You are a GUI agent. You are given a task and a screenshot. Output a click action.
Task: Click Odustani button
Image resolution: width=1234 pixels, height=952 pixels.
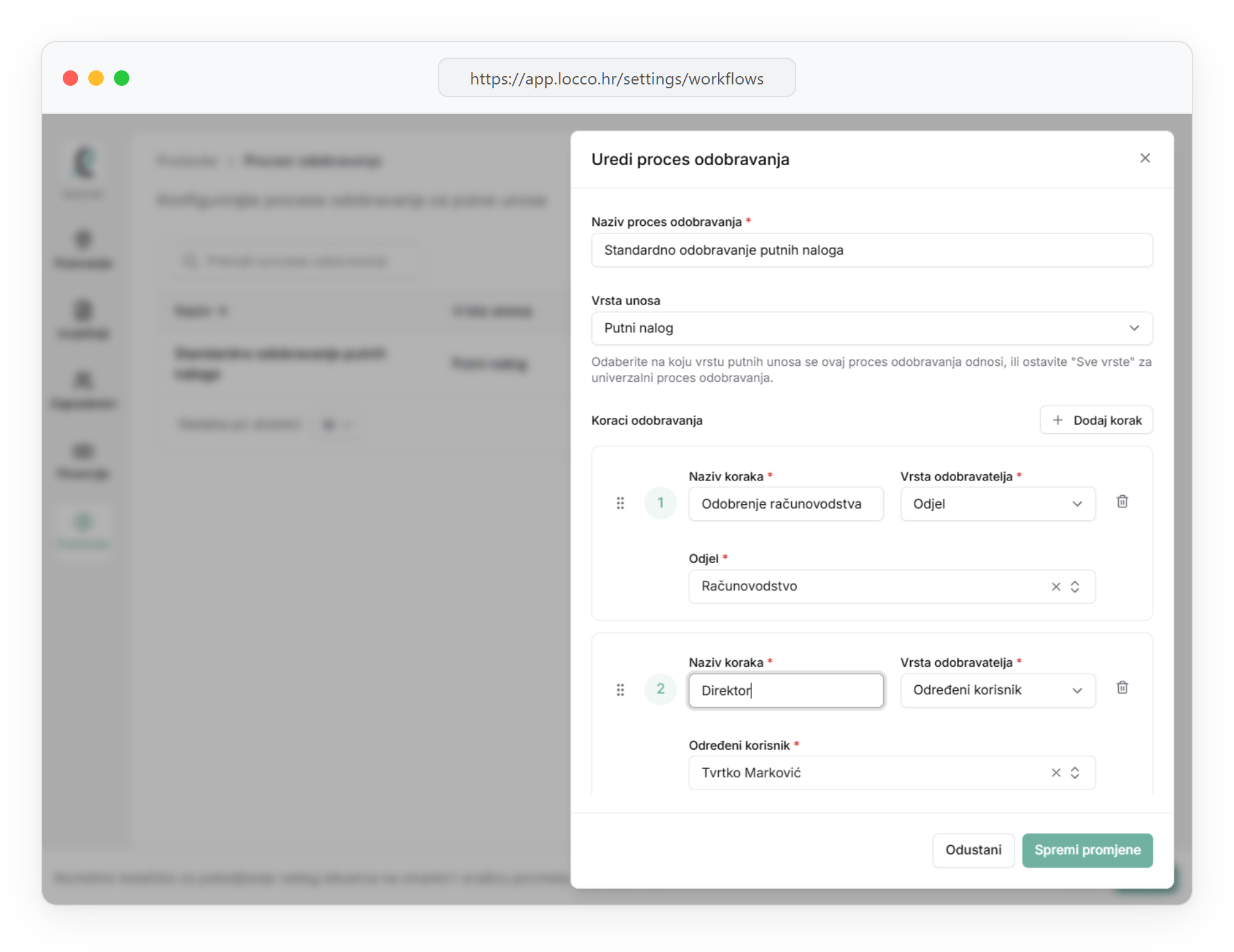tap(973, 850)
